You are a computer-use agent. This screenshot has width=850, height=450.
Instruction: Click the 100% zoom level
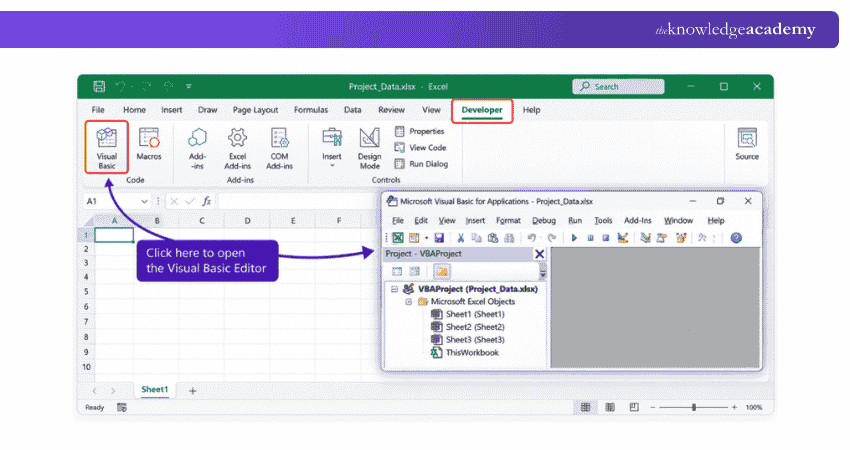tap(754, 407)
